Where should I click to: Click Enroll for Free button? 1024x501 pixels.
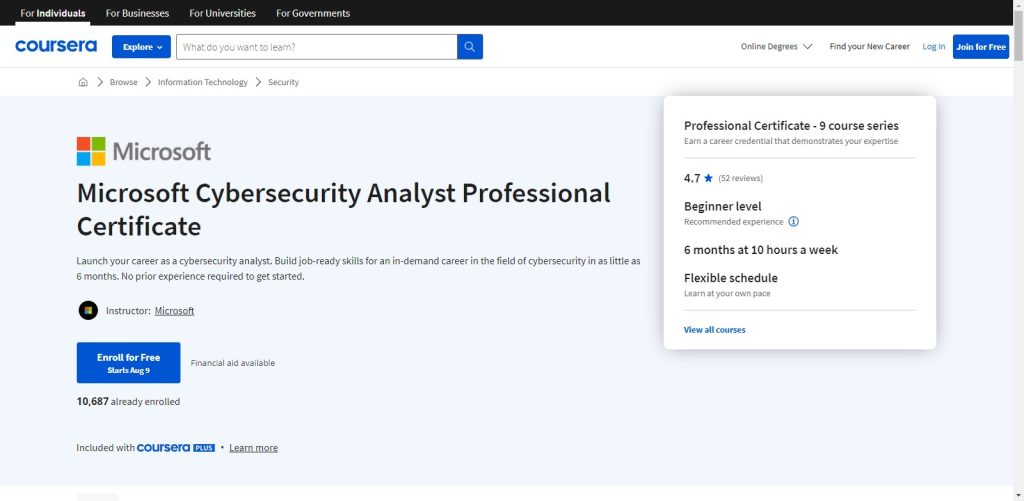tap(129, 363)
